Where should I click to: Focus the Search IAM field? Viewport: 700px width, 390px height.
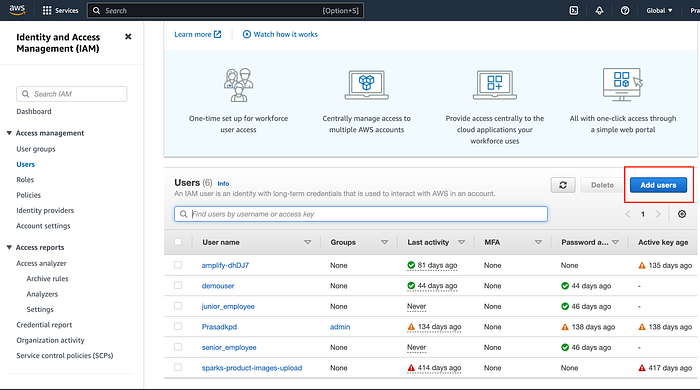click(72, 94)
